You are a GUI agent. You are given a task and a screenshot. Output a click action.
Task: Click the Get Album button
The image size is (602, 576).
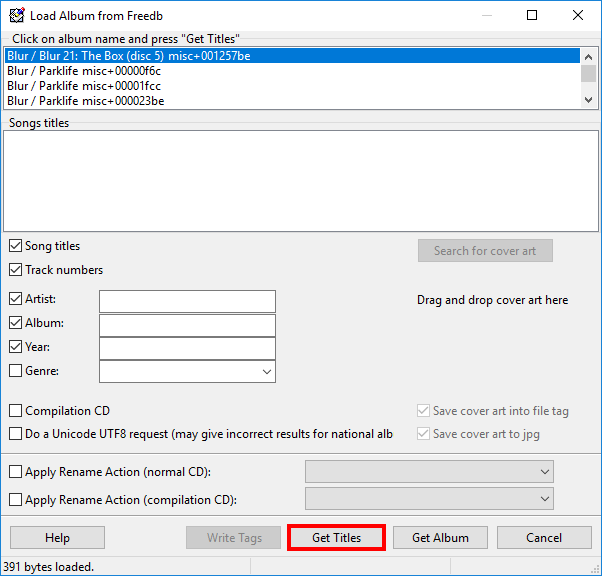coord(440,538)
